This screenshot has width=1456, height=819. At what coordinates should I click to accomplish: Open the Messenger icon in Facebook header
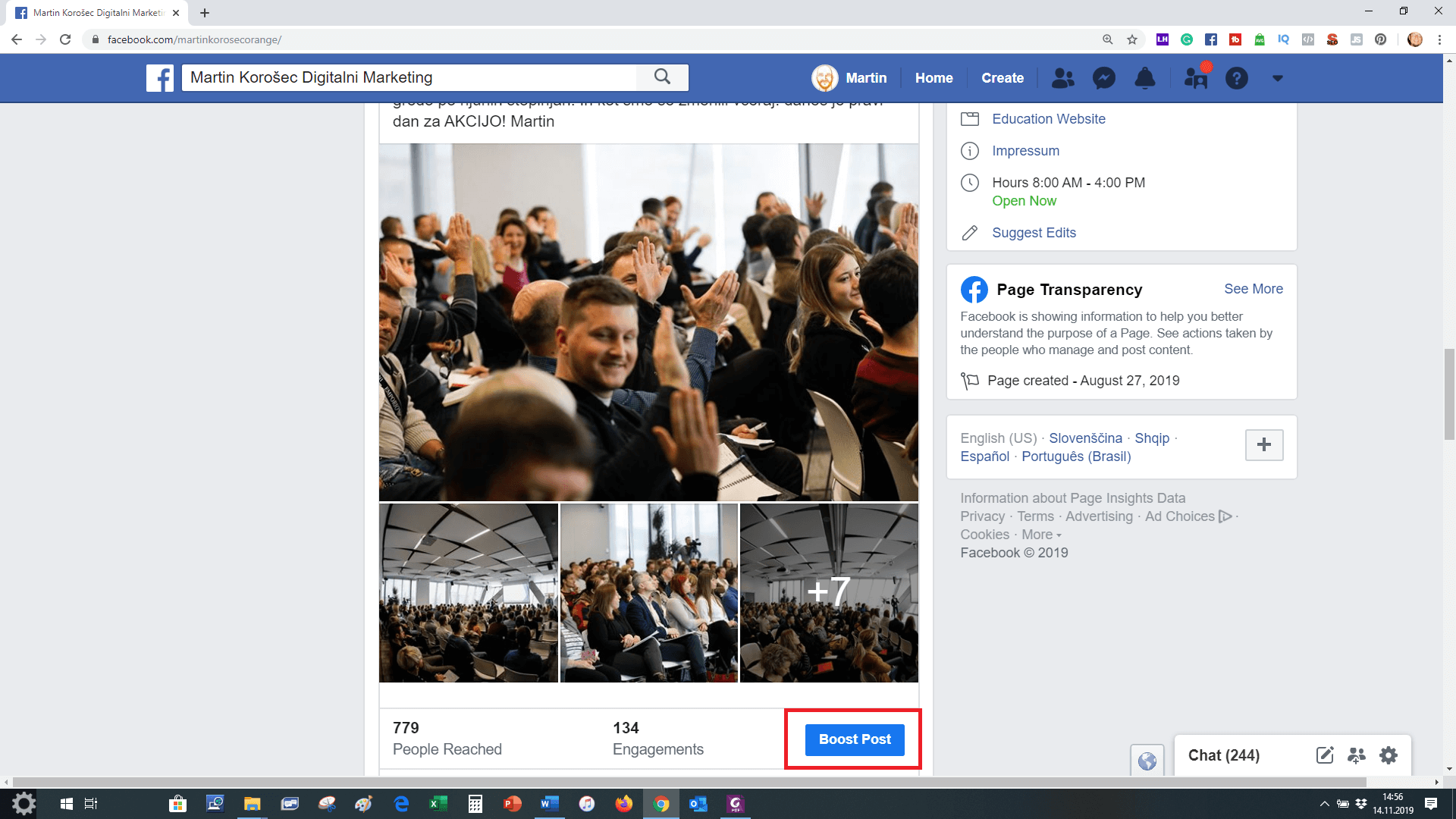1103,78
